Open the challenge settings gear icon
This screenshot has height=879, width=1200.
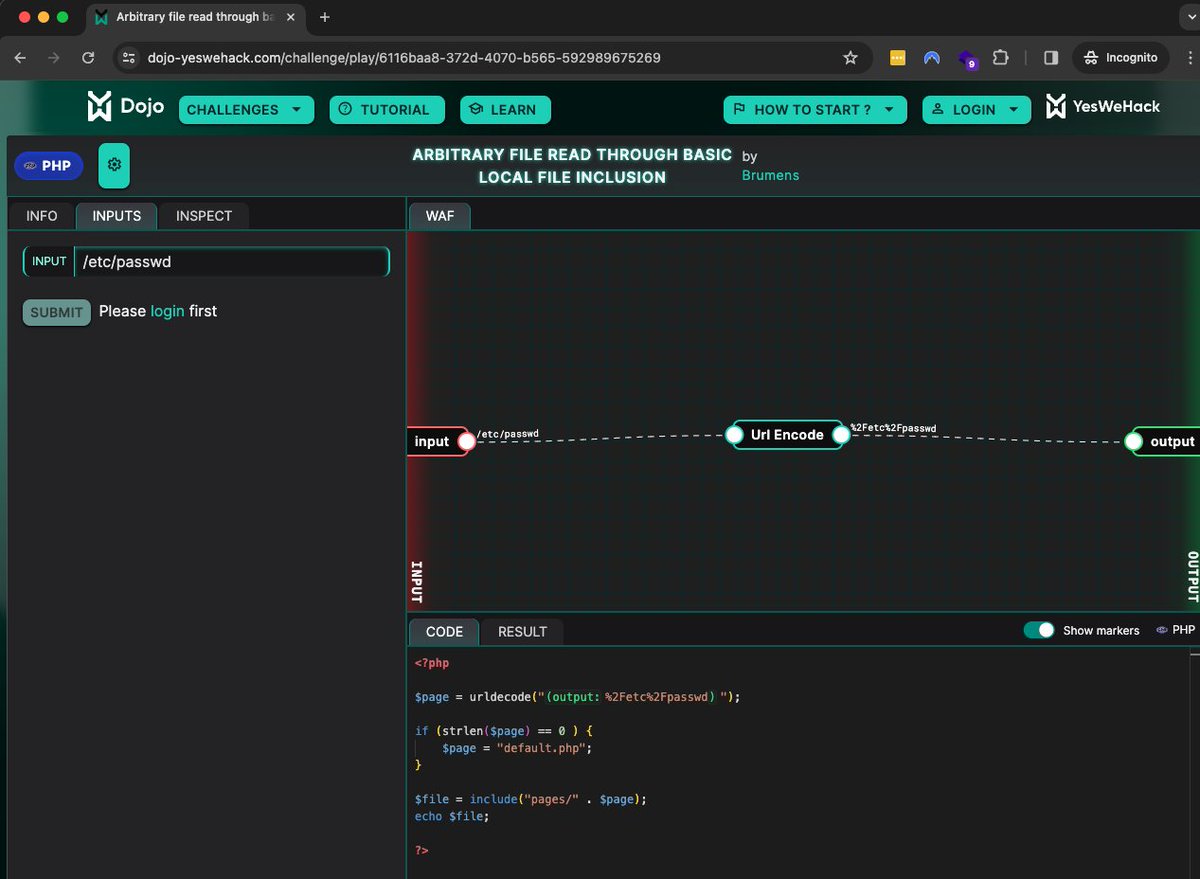tap(113, 164)
